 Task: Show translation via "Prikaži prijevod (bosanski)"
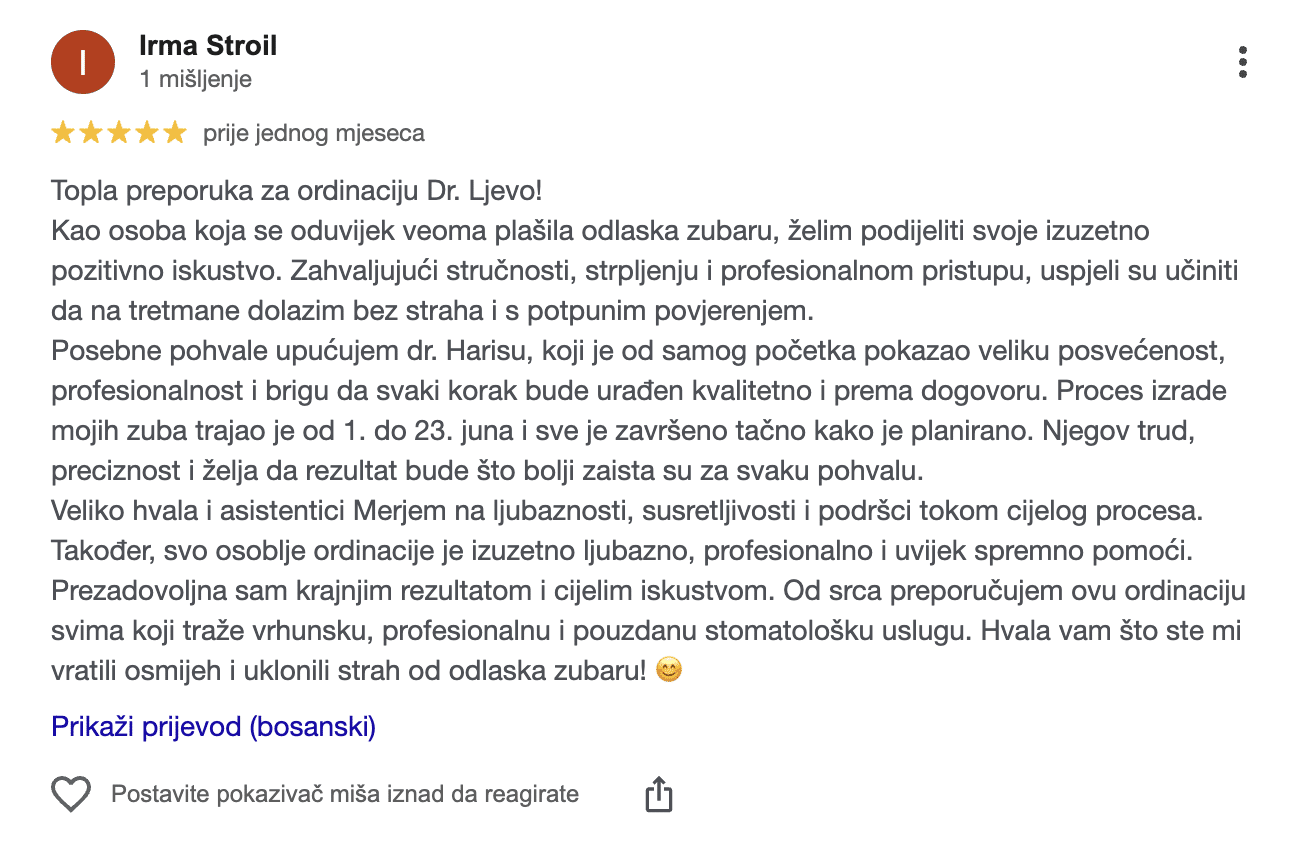tap(214, 726)
